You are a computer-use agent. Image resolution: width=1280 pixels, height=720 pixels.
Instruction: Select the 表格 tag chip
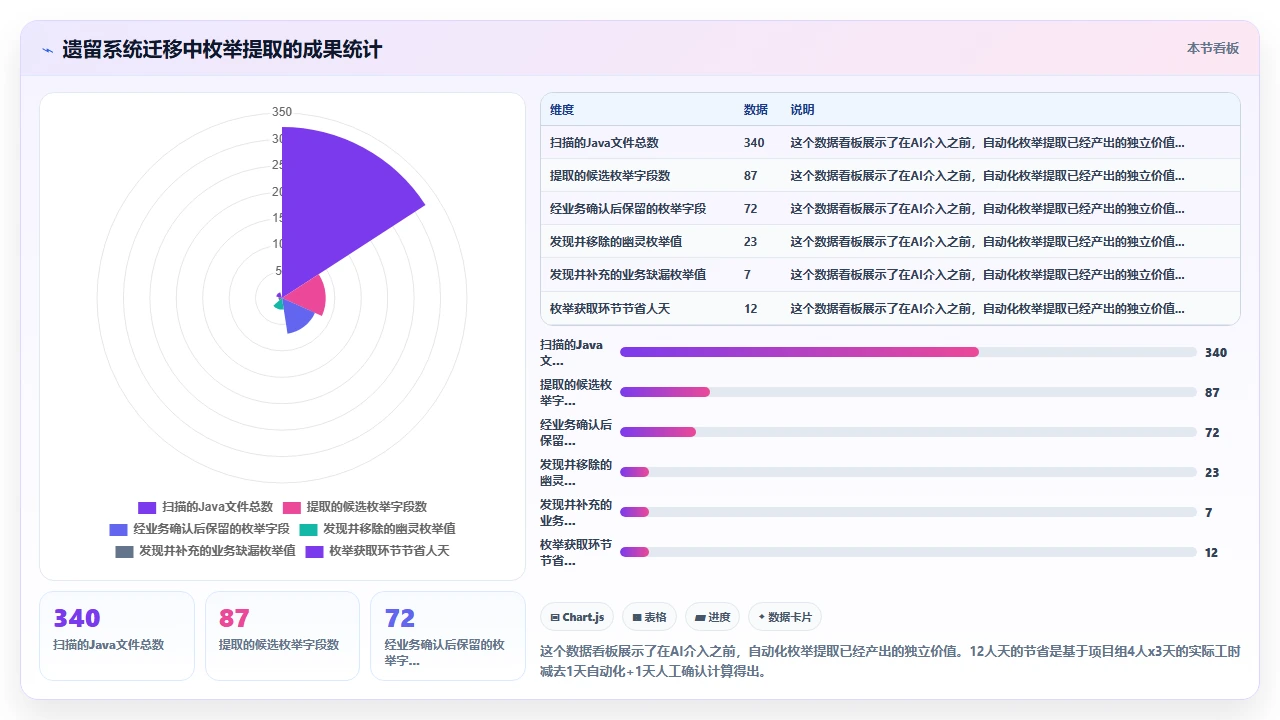click(649, 617)
